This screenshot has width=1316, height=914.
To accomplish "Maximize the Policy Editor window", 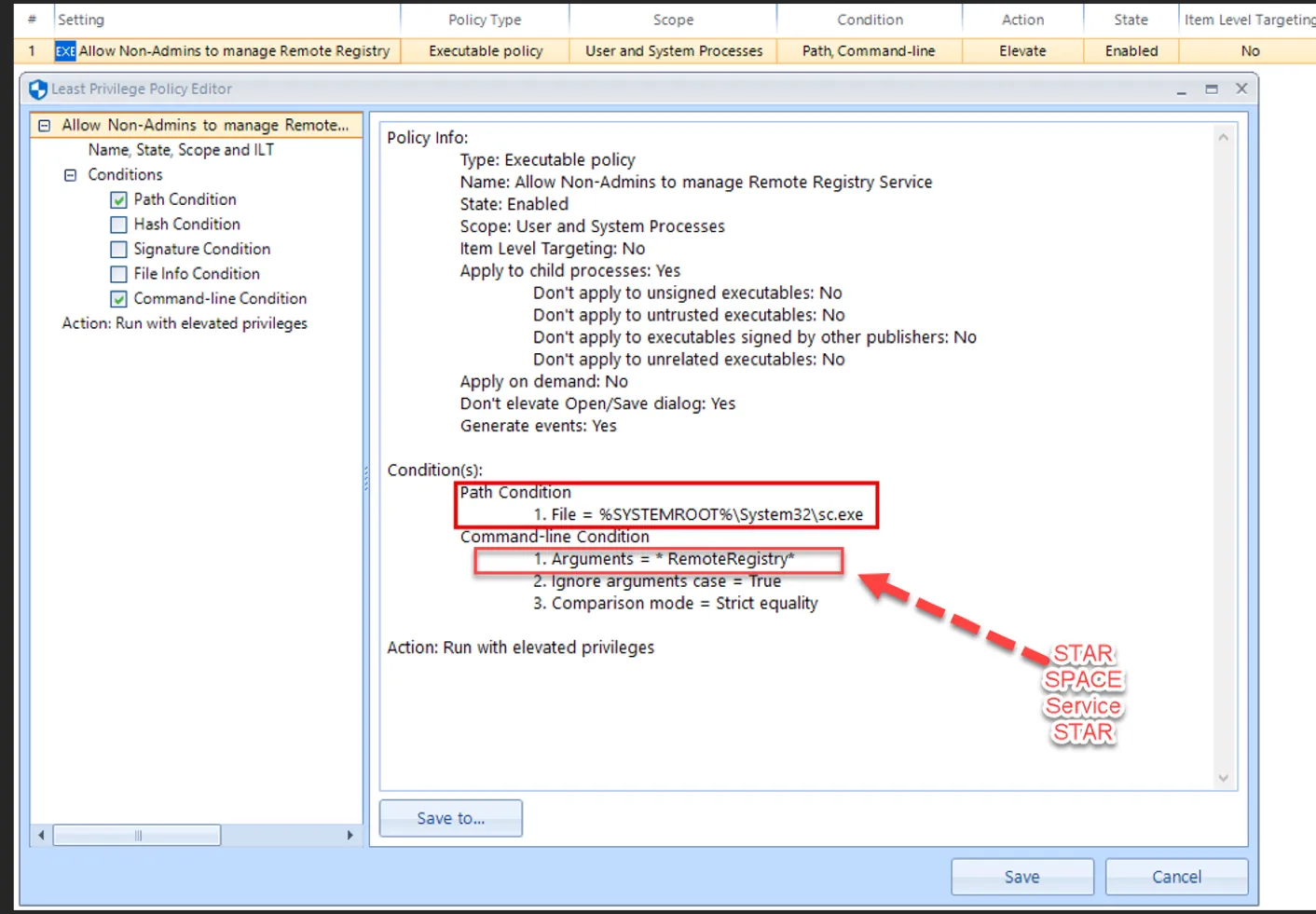I will pos(1211,89).
